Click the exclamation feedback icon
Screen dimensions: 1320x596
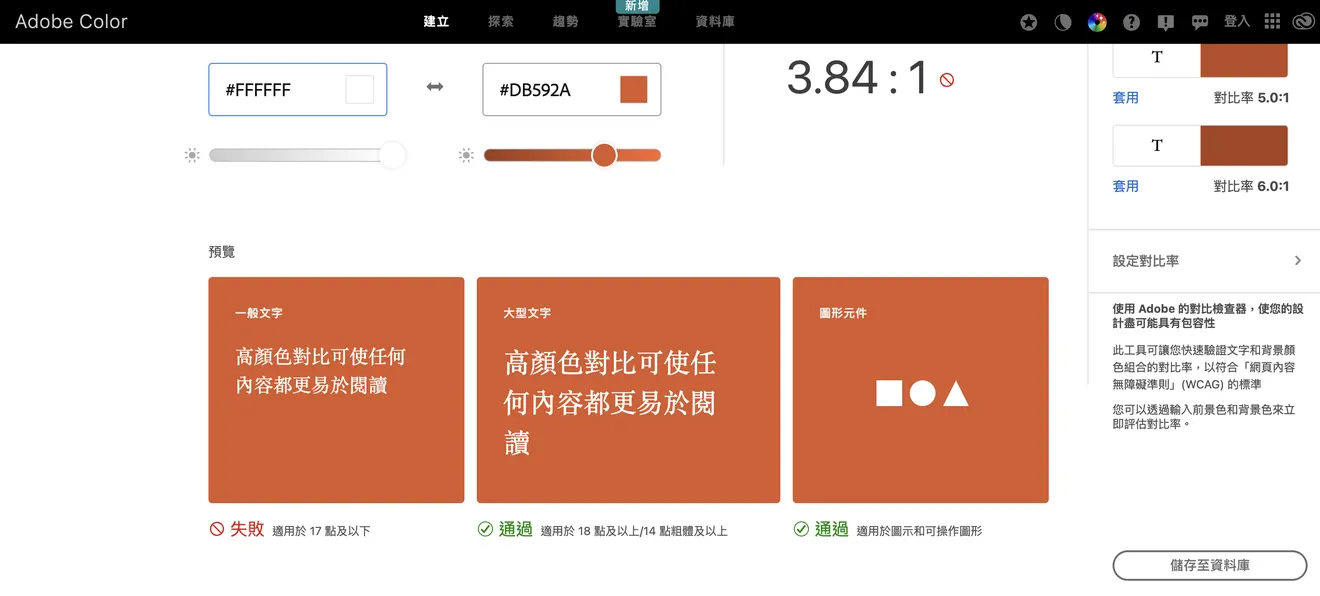1165,22
